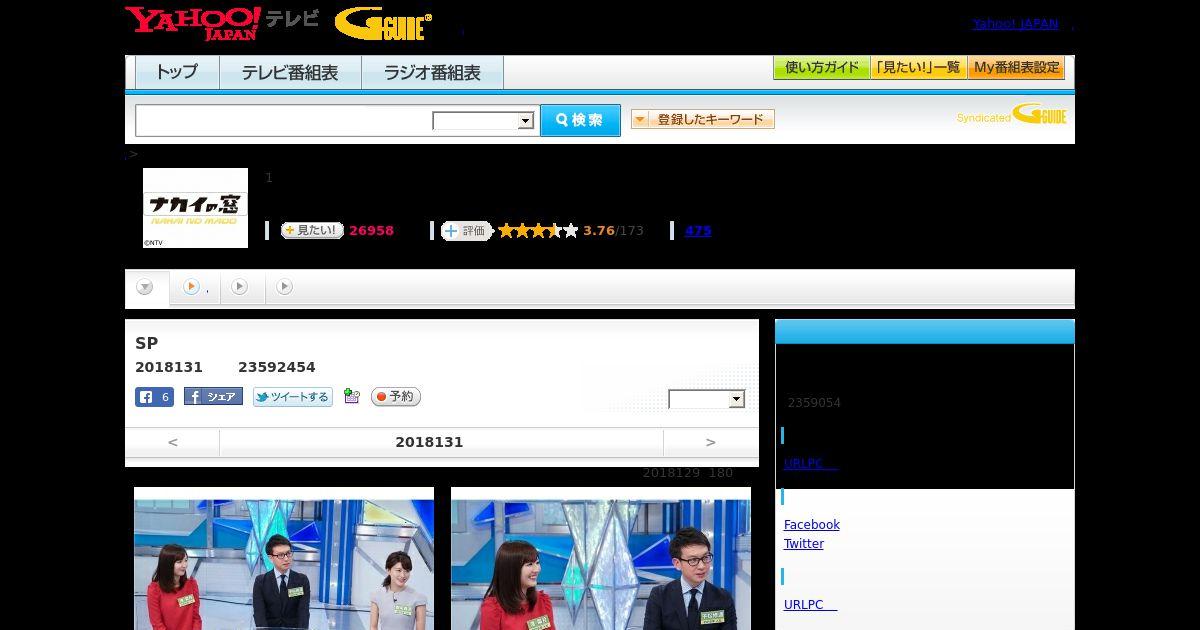1200x630 pixels.
Task: Click the 評価 rating plus button
Action: [467, 231]
